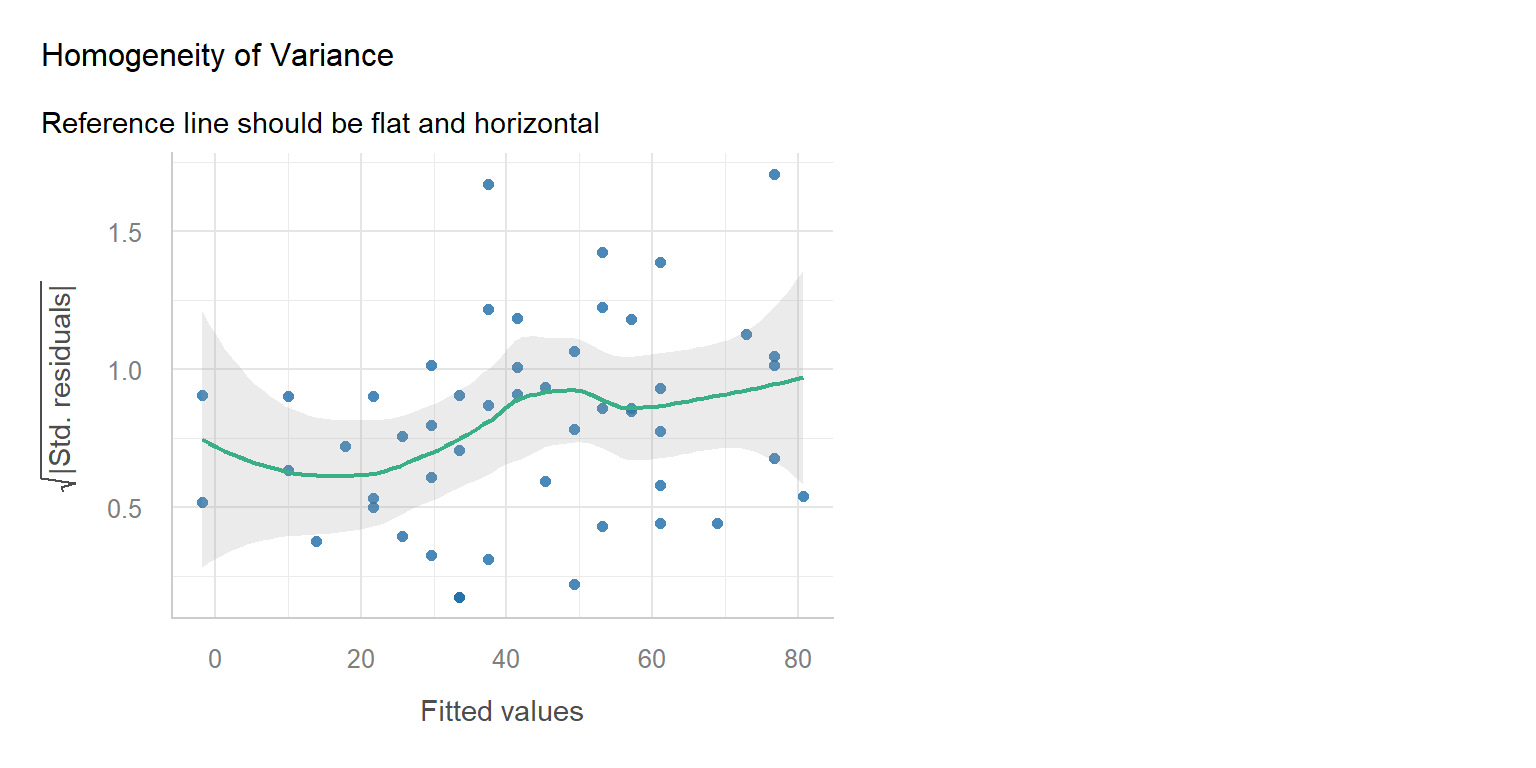The width and height of the screenshot is (1536, 768).
Task: Click the "Fitted values" x-axis label
Action: click(501, 712)
